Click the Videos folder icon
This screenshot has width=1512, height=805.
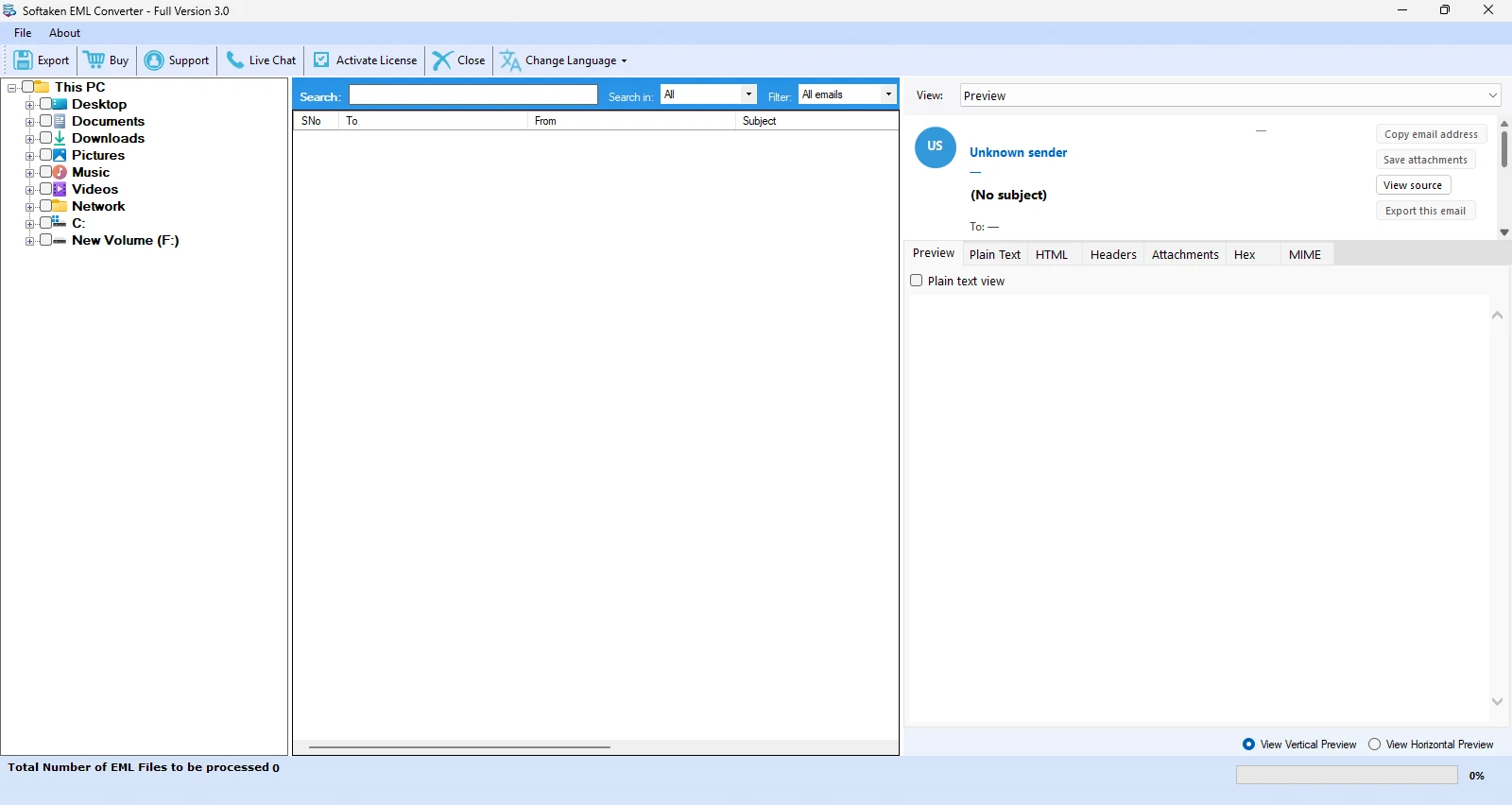(60, 189)
